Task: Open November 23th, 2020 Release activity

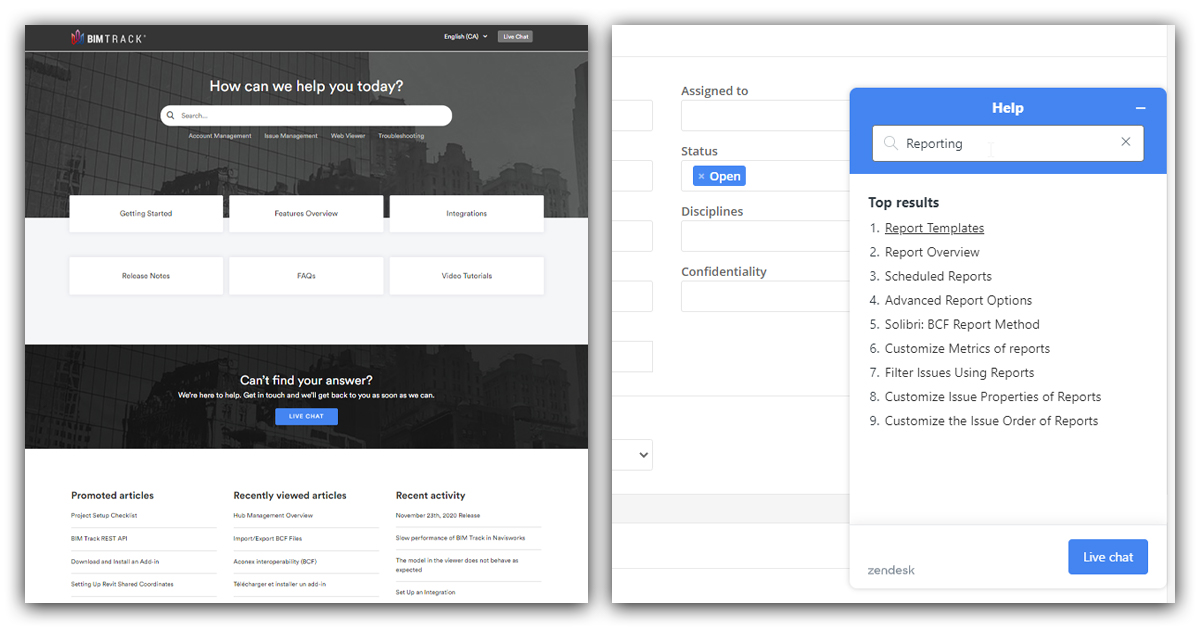Action: click(438, 516)
